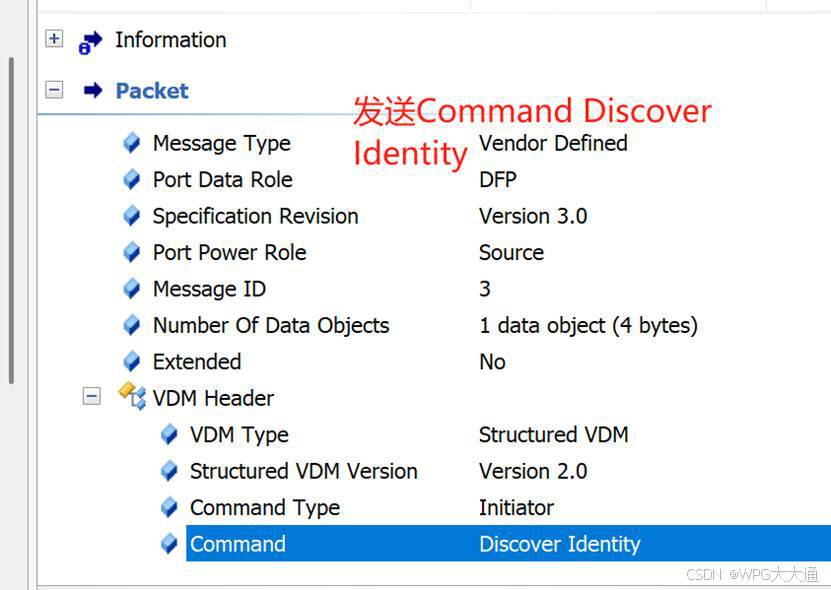
Task: Click the diamond icon next to Message ID
Action: pyautogui.click(x=131, y=289)
